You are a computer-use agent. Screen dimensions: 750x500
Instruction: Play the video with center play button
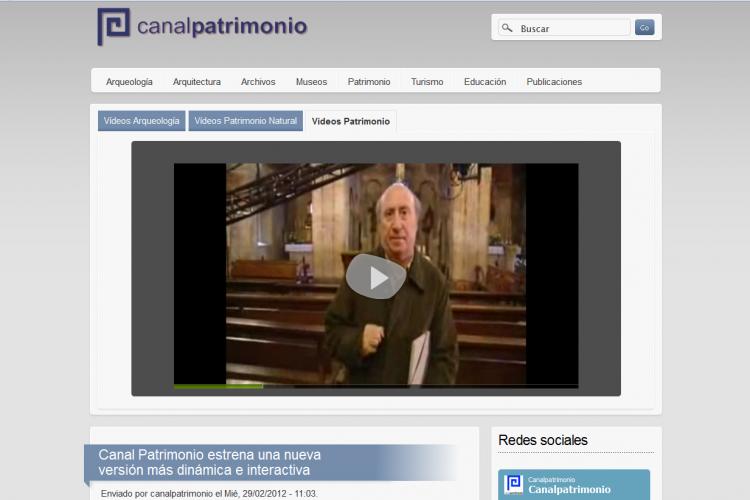[376, 277]
